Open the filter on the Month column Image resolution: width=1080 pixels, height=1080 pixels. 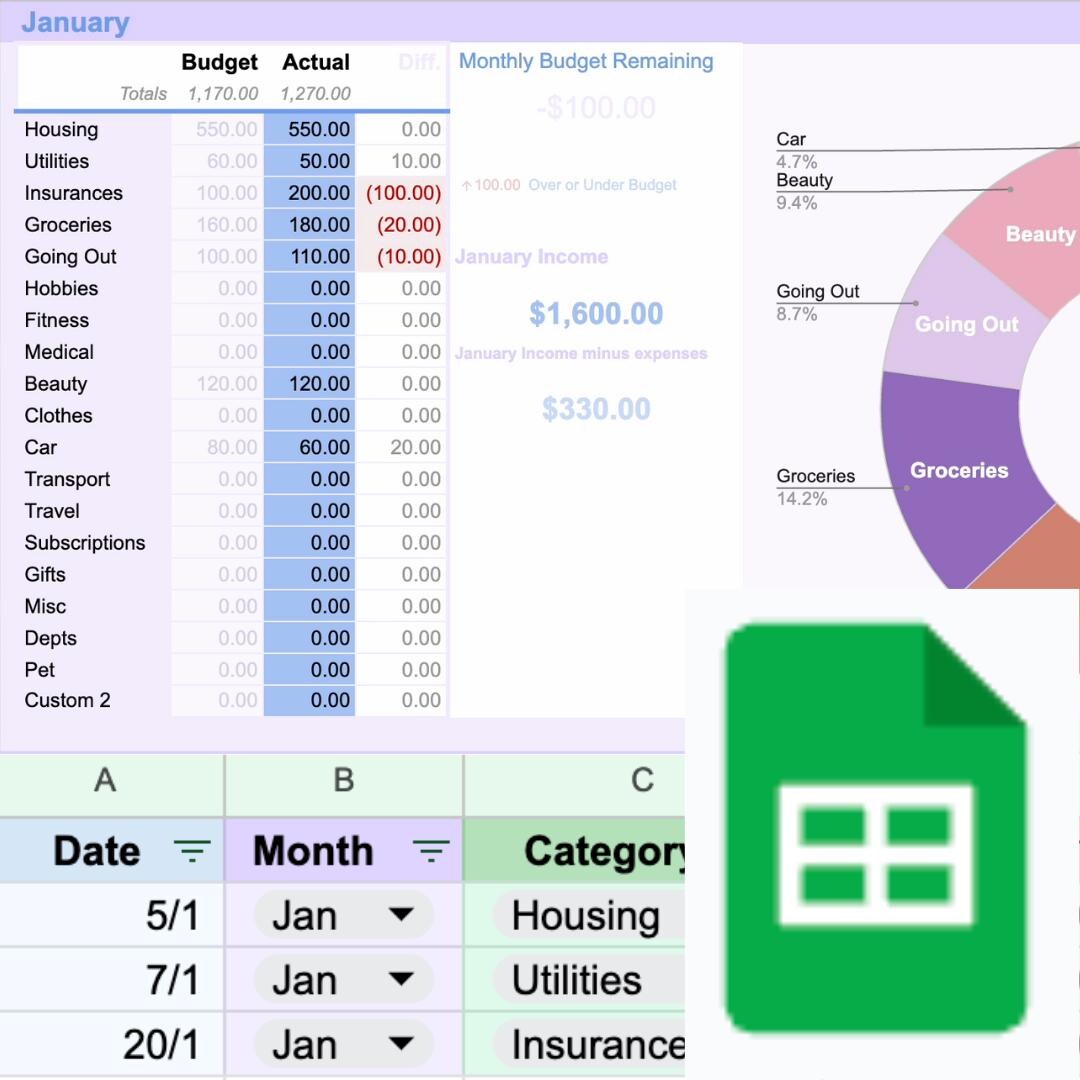(x=432, y=851)
